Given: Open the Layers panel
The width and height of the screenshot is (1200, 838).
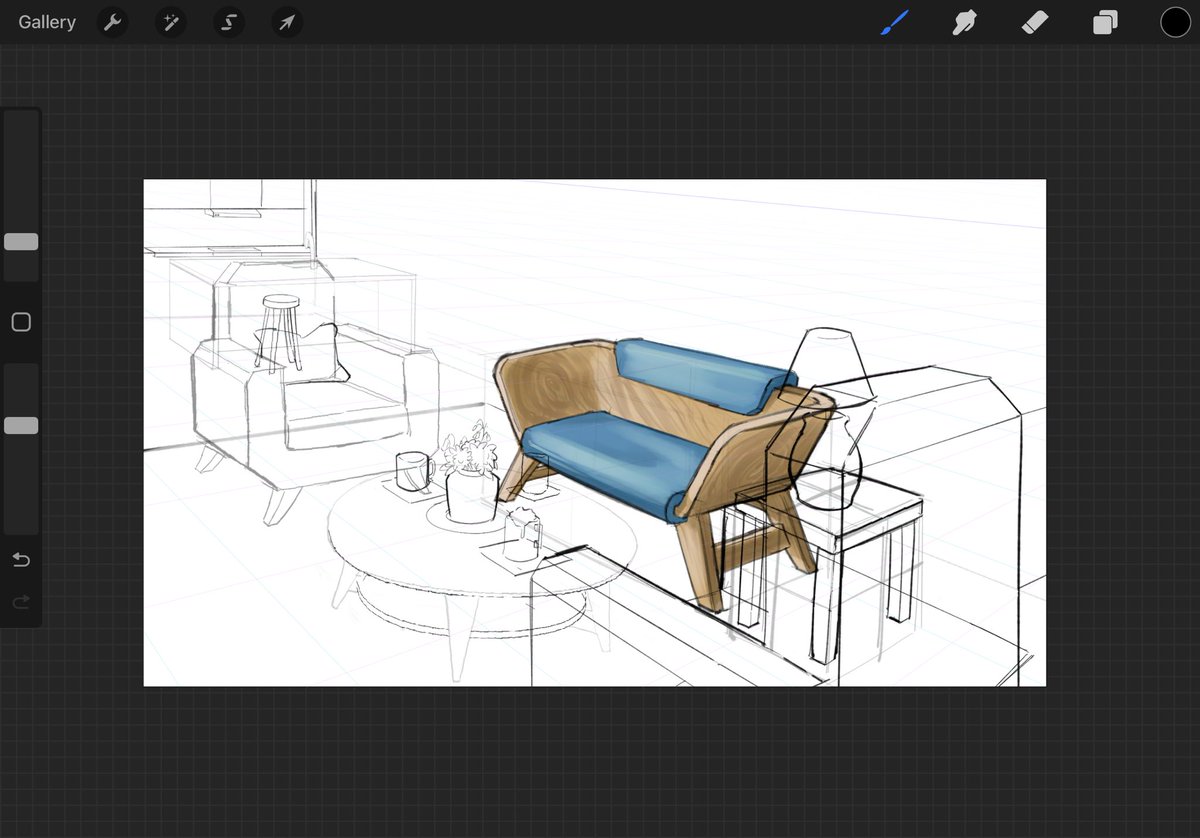Looking at the screenshot, I should point(1105,22).
